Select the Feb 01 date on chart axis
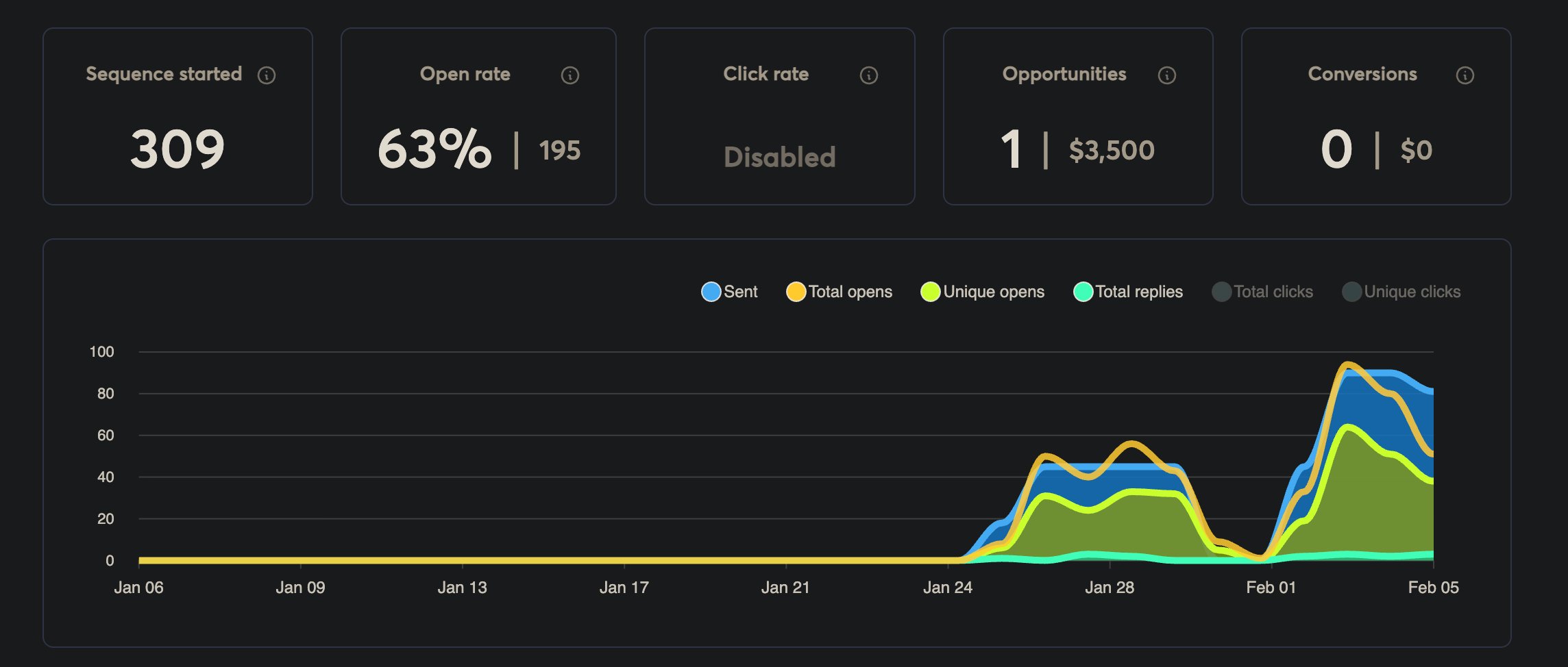Image resolution: width=1568 pixels, height=667 pixels. pyautogui.click(x=1271, y=588)
